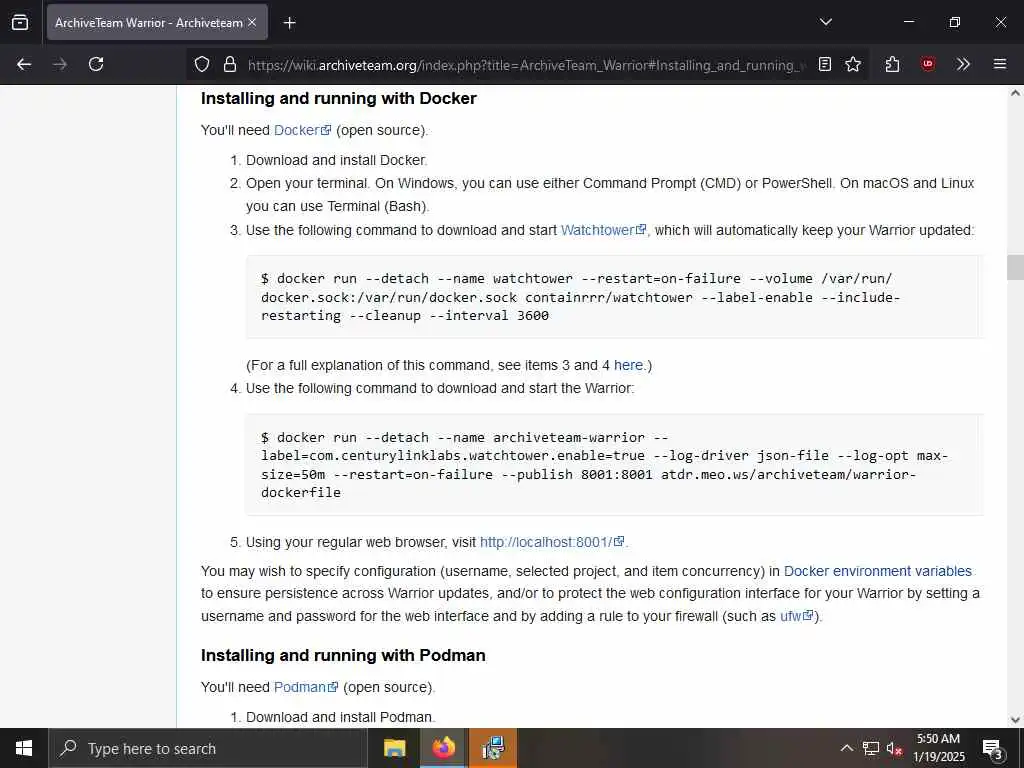The width and height of the screenshot is (1024, 768).
Task: Open the Firefox application hamburger menu
Action: (1000, 64)
